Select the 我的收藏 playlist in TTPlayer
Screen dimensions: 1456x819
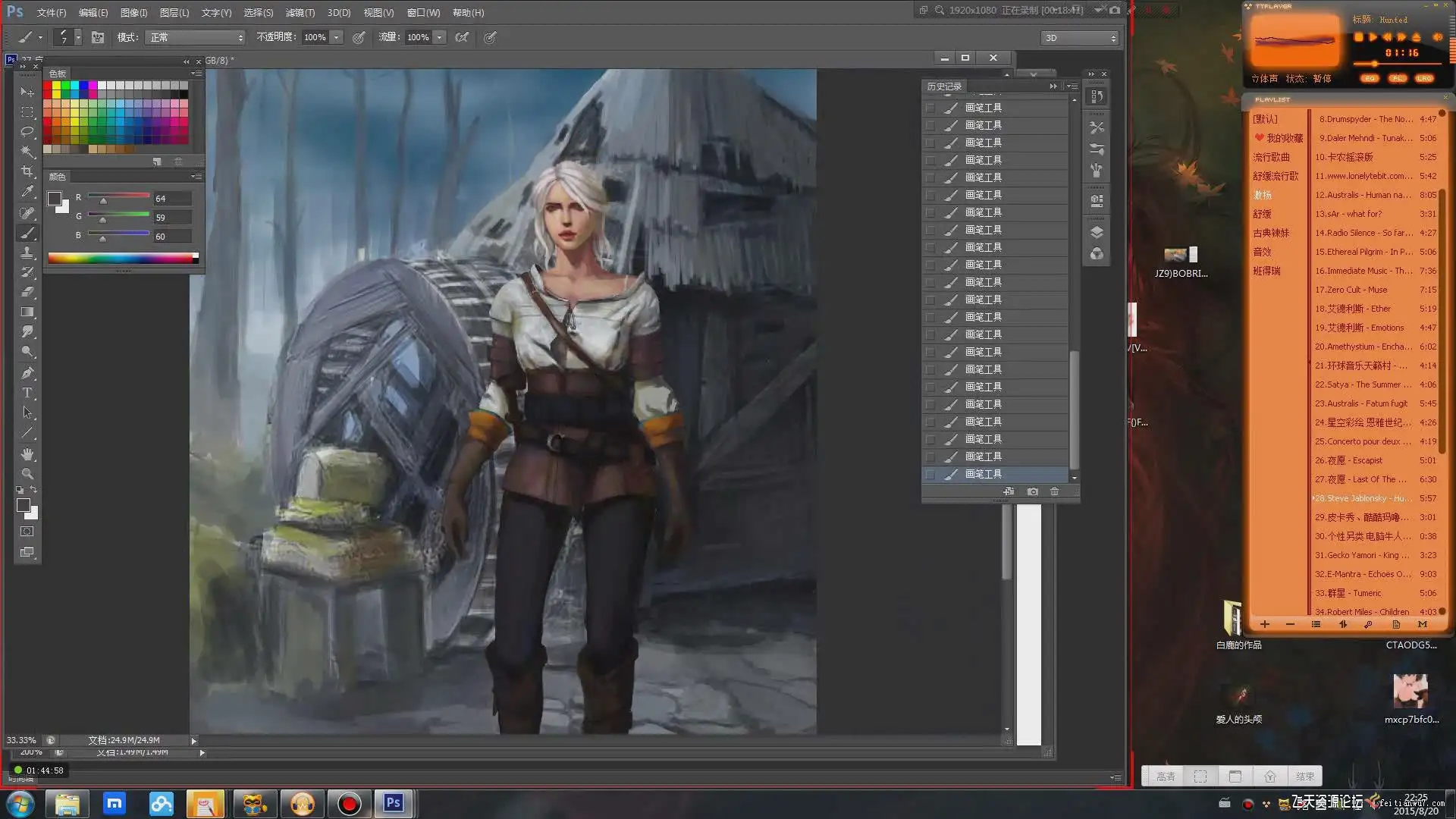1283,138
